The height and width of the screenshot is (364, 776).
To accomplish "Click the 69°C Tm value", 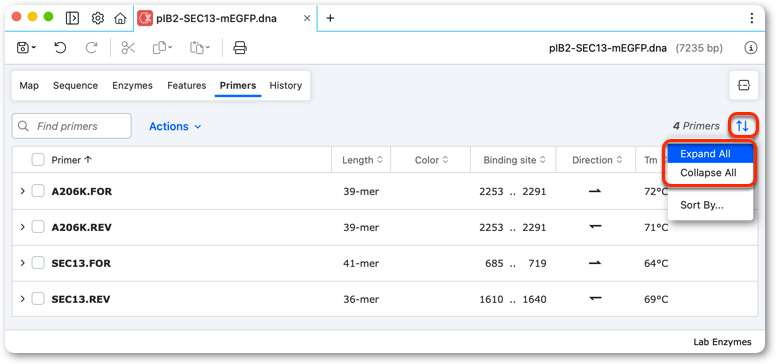I will [656, 300].
